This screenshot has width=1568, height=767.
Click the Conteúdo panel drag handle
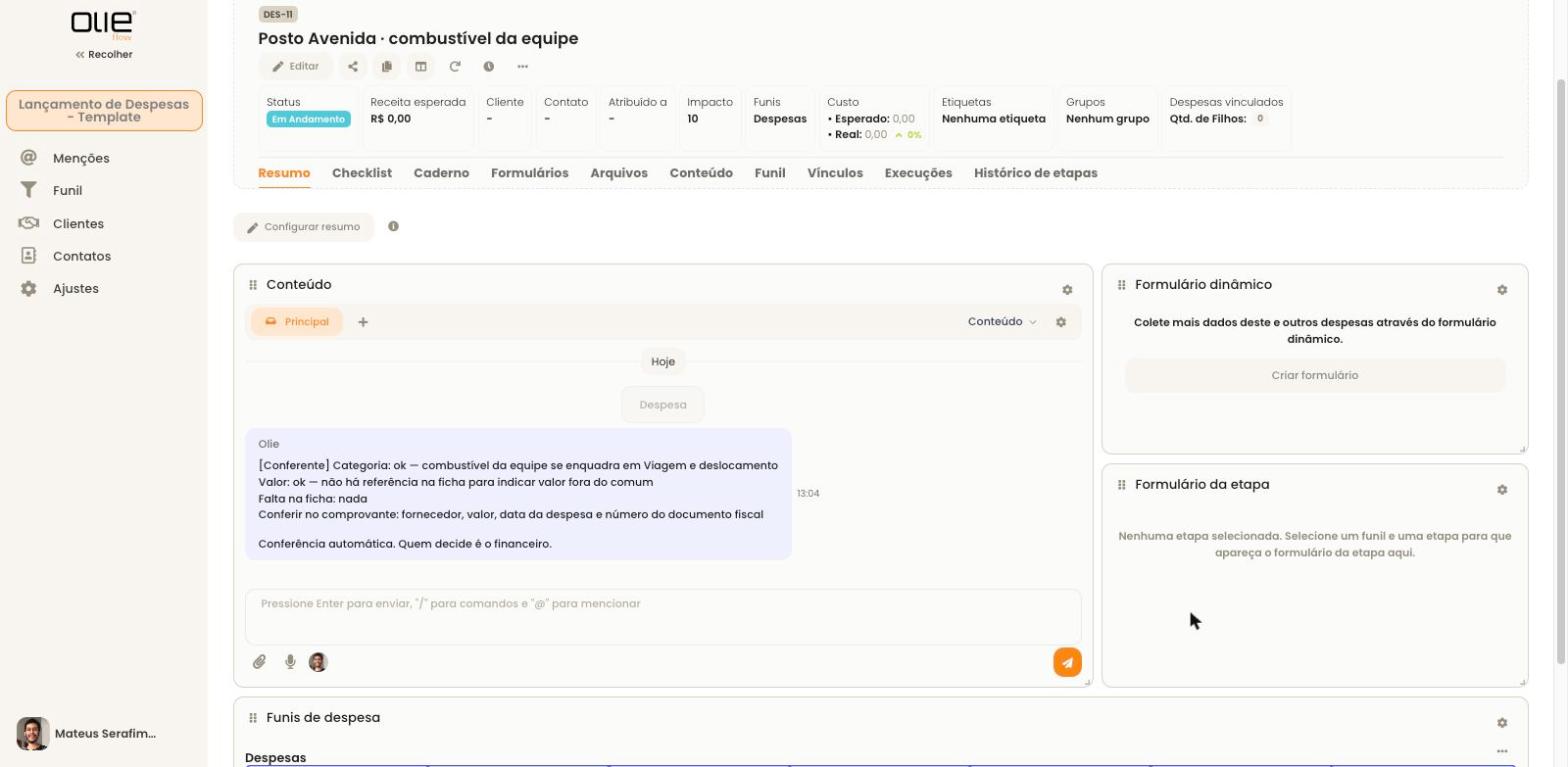253,285
